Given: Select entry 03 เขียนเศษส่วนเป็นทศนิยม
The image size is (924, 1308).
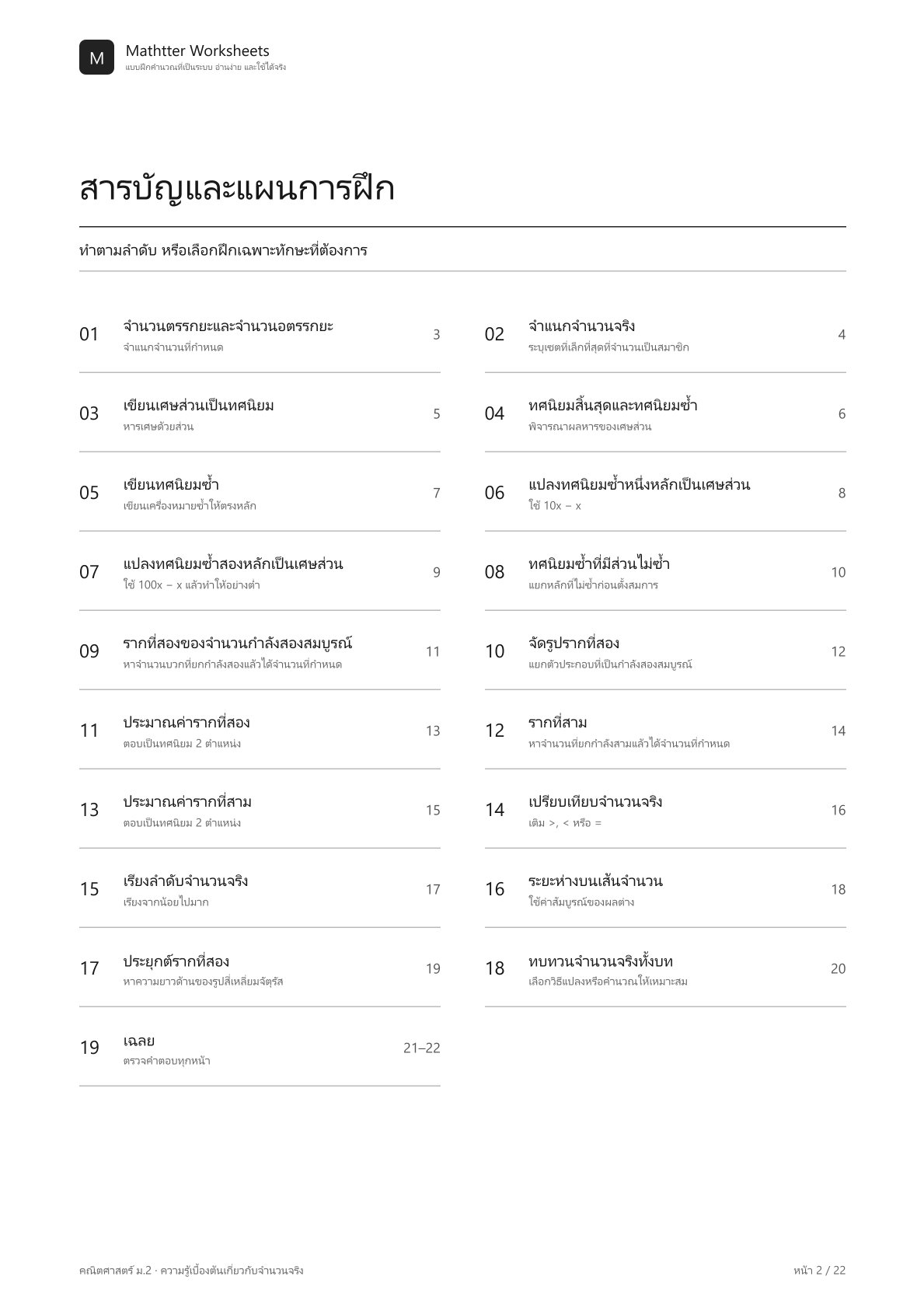Looking at the screenshot, I should pos(260,413).
